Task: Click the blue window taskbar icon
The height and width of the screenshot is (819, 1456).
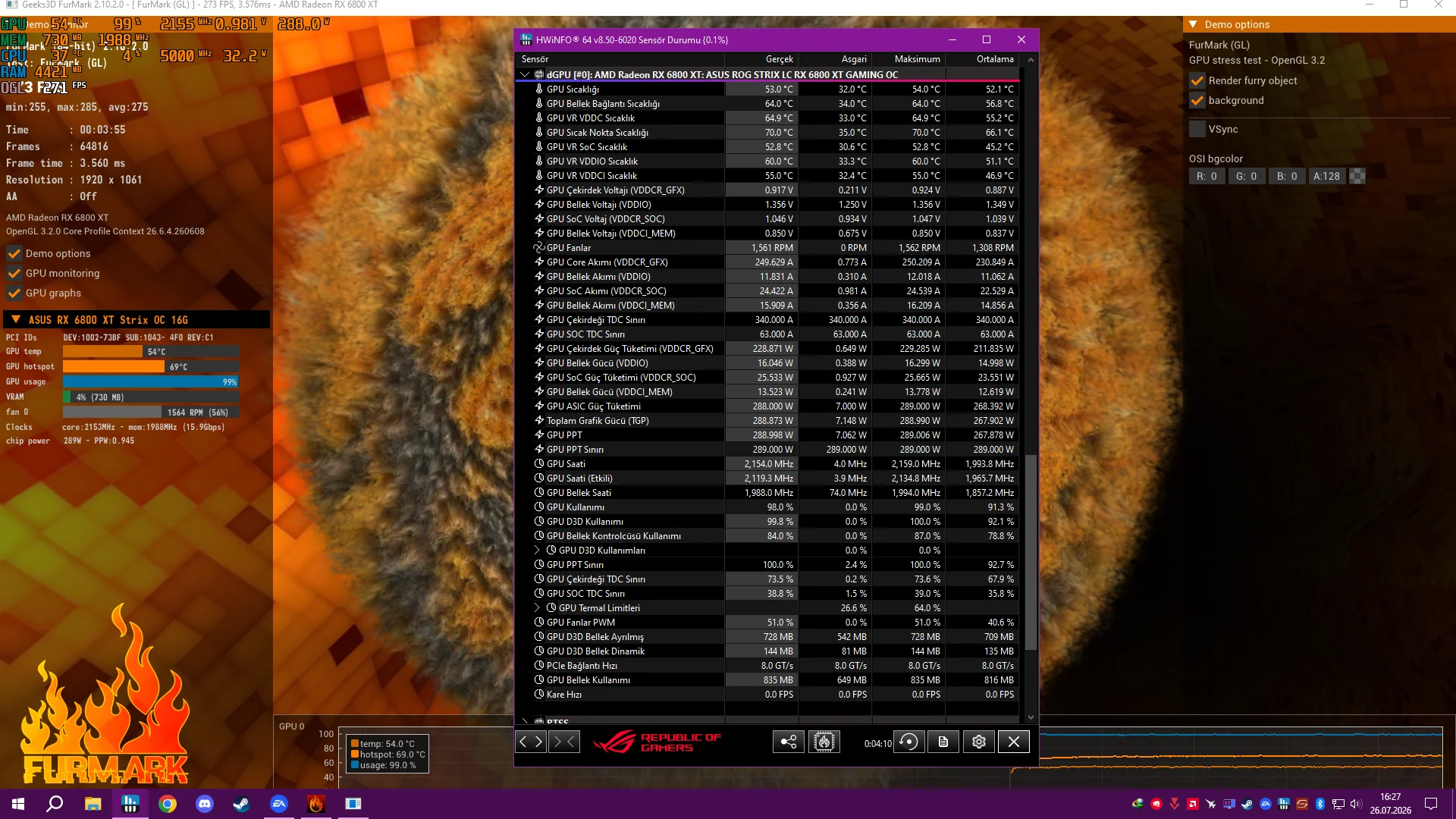Action: tap(353, 804)
